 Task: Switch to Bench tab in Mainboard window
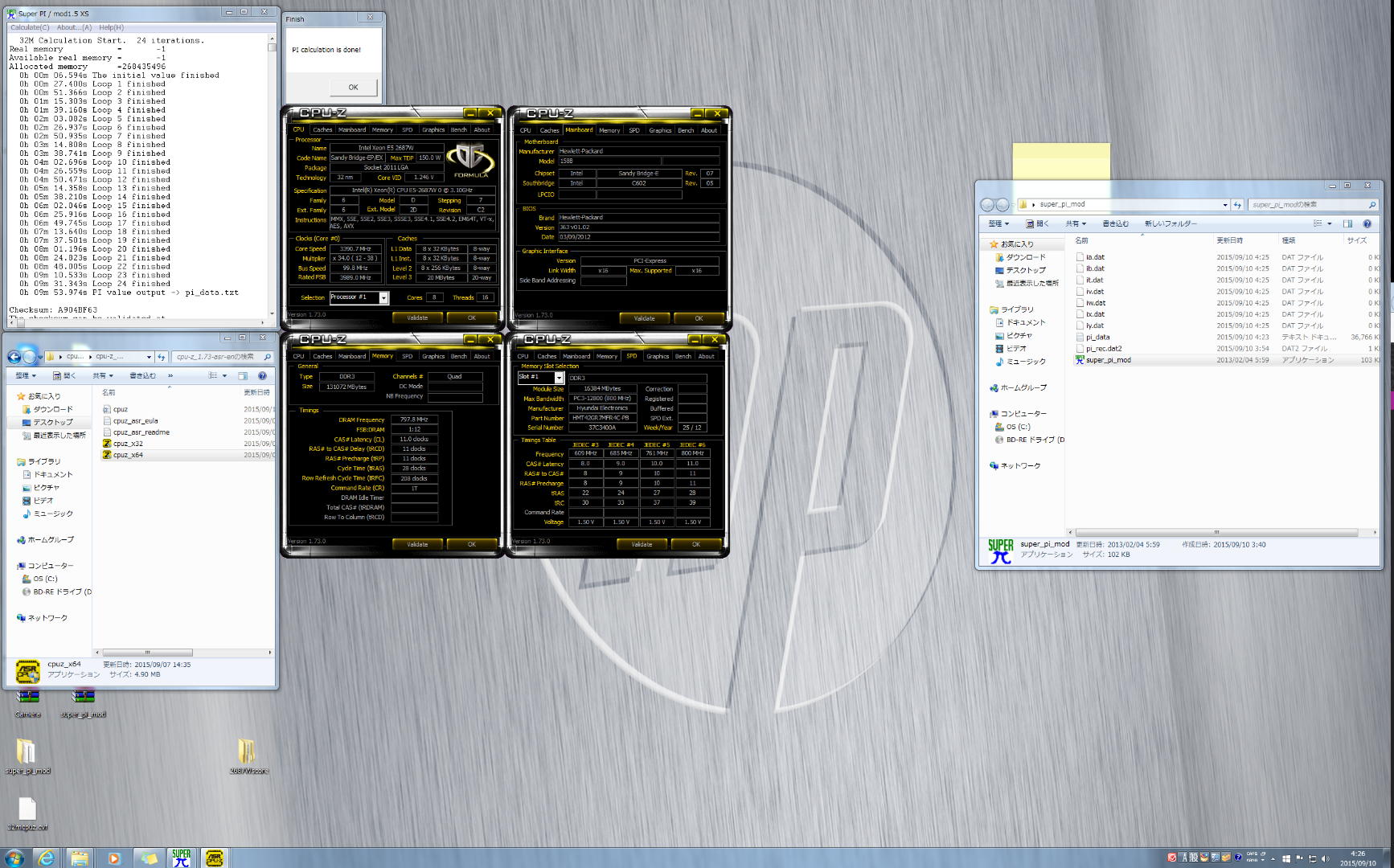(x=686, y=130)
